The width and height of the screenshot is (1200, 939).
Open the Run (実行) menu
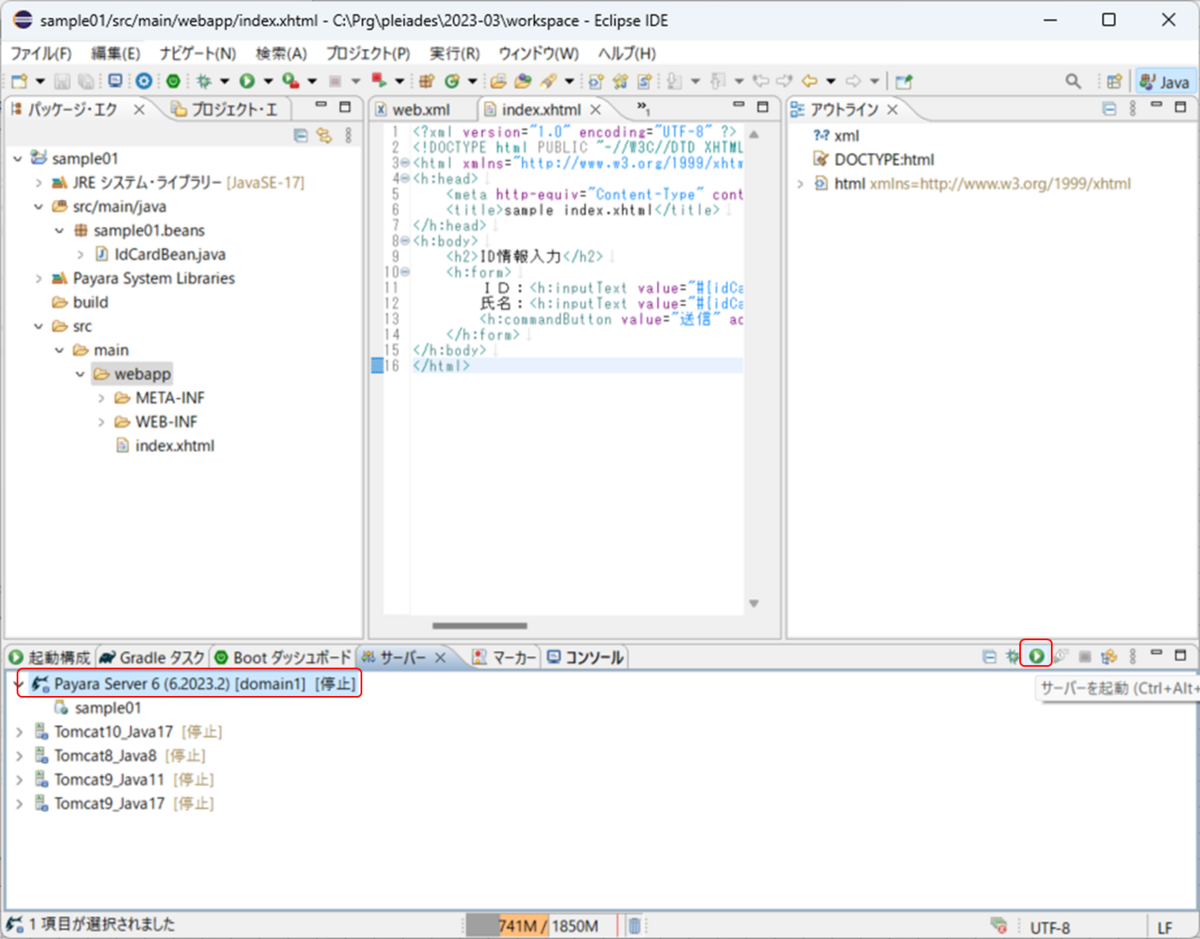(x=455, y=53)
